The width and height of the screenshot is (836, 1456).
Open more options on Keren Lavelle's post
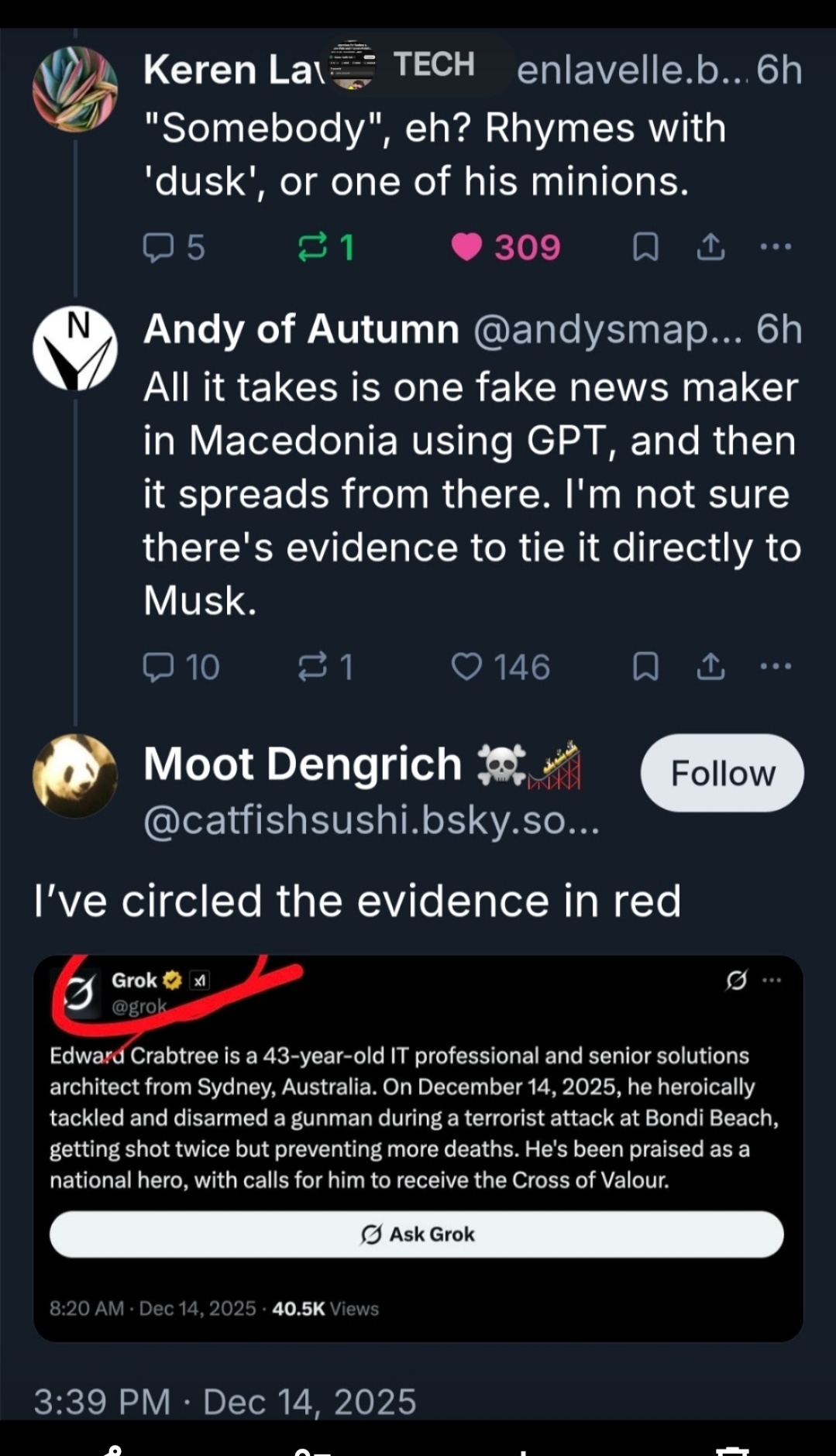click(x=776, y=248)
